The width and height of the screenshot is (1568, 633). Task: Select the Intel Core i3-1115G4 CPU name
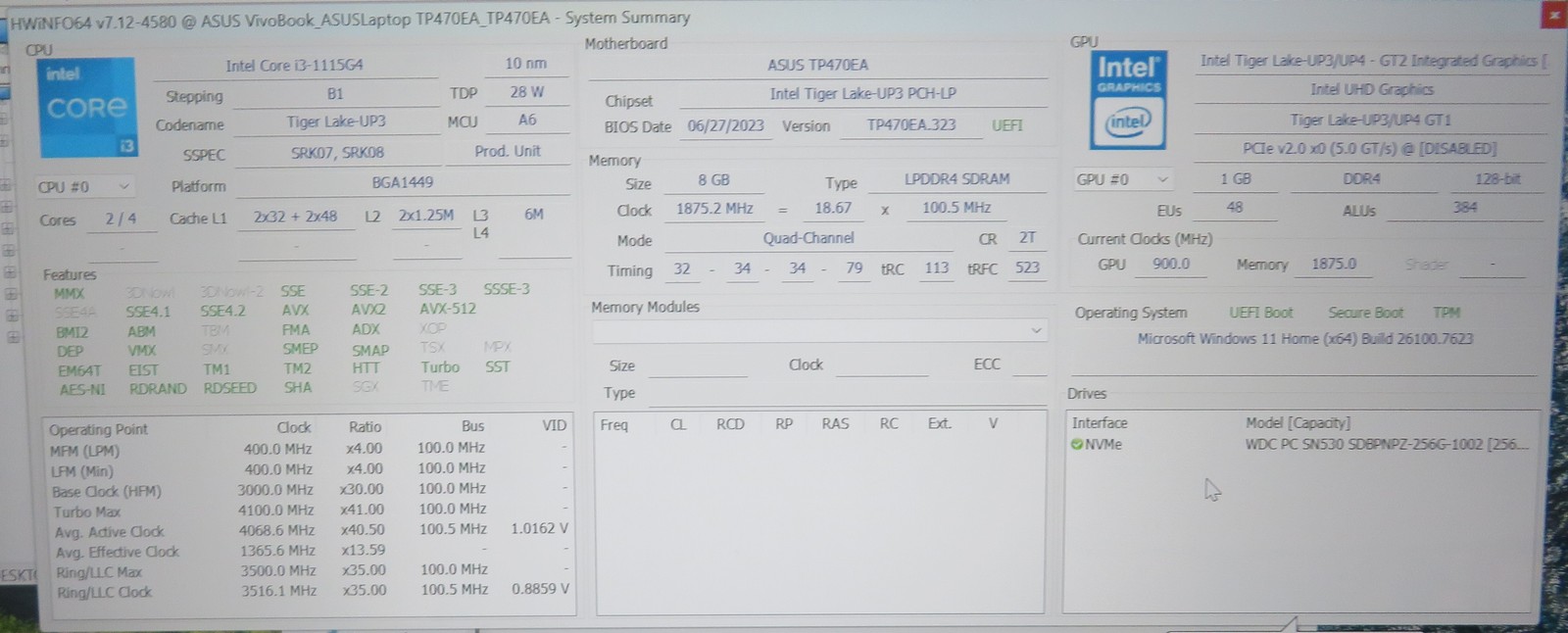[x=295, y=66]
